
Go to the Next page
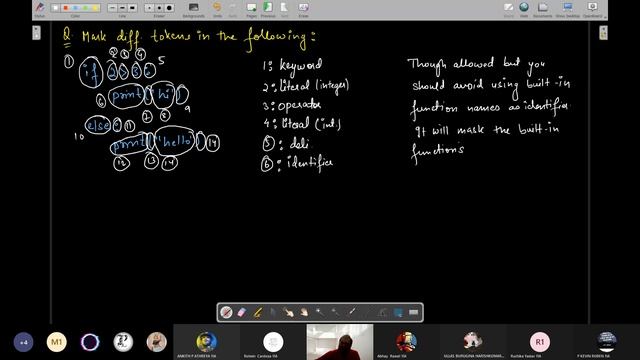pyautogui.click(x=284, y=7)
